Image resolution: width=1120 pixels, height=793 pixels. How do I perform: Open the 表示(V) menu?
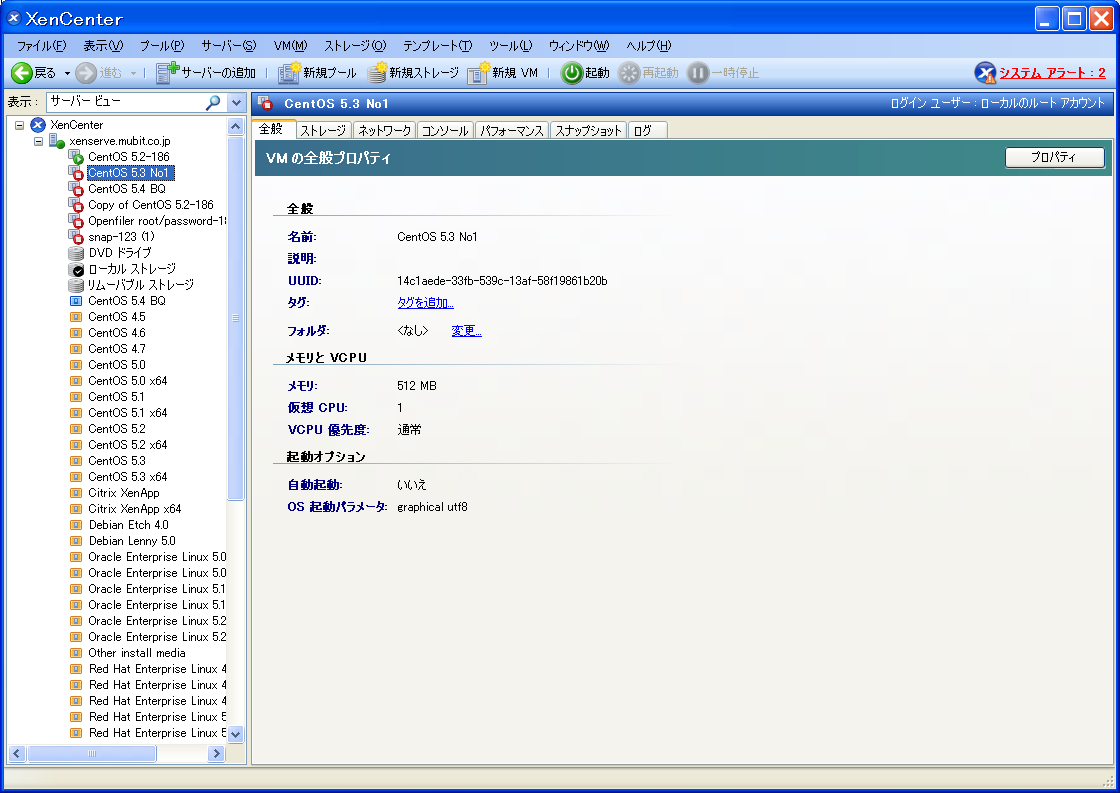click(103, 46)
